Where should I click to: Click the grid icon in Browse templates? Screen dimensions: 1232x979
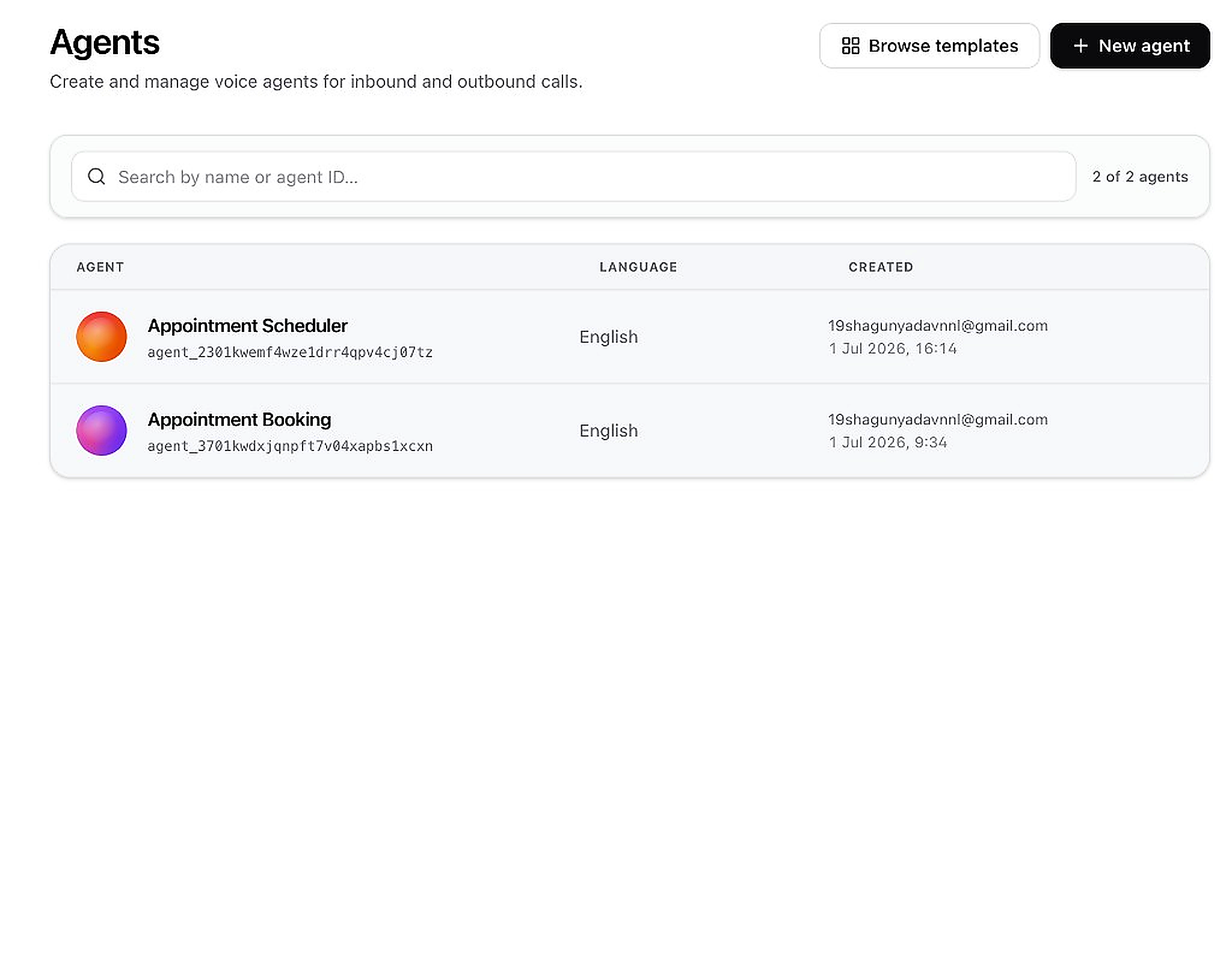(x=851, y=46)
